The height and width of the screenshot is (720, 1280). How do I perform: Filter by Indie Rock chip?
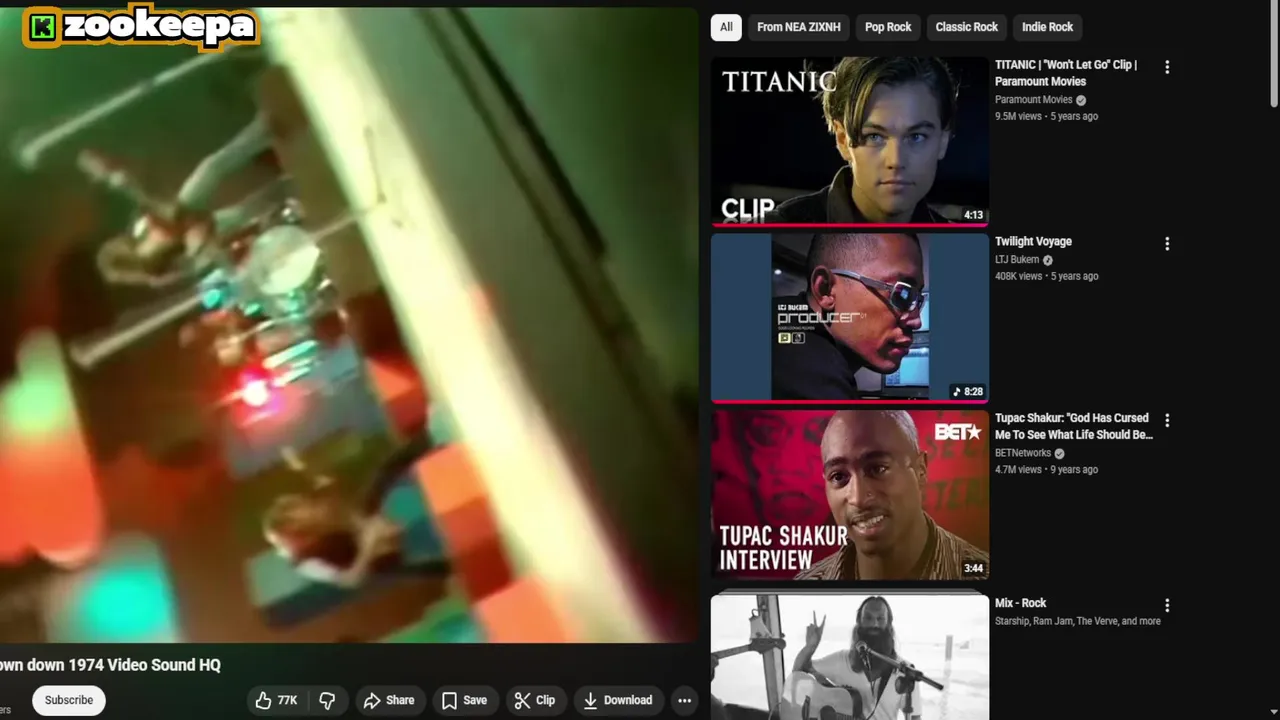[x=1047, y=27]
